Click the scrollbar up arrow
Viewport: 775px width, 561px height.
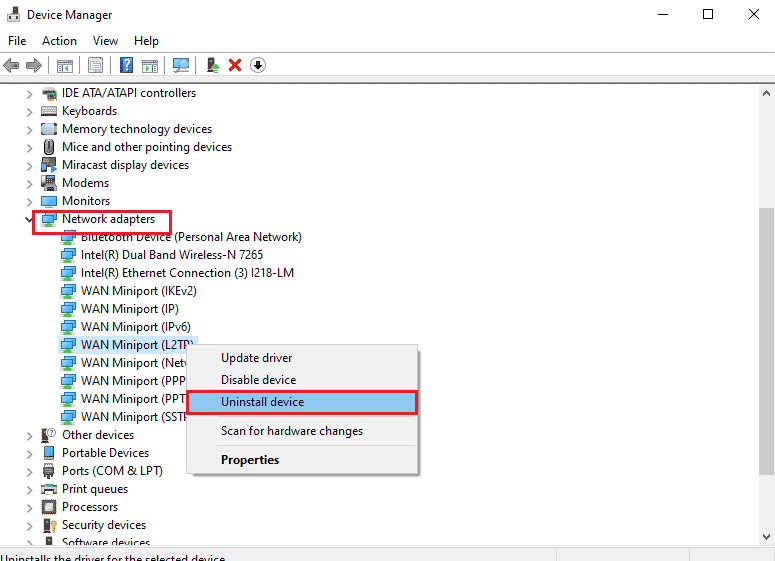[766, 93]
